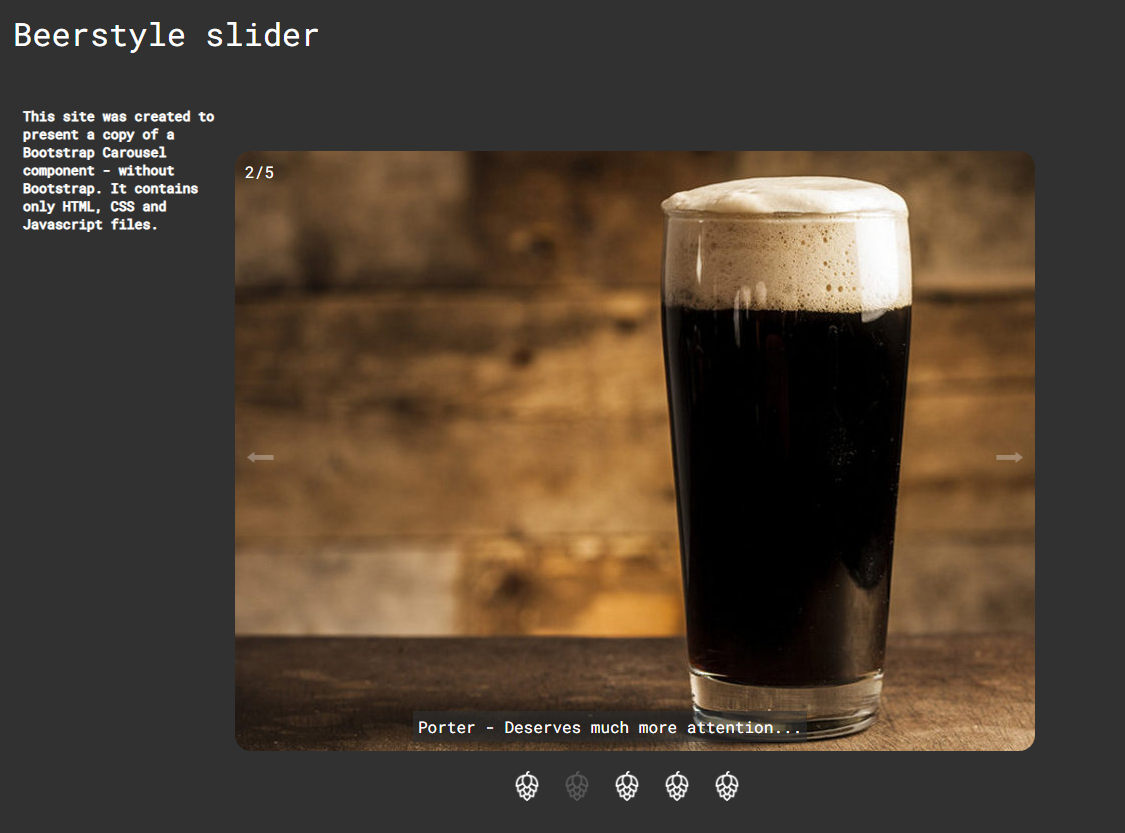The width and height of the screenshot is (1125, 833).
Task: Select the dimmed second hop cone indicator
Action: (x=577, y=786)
